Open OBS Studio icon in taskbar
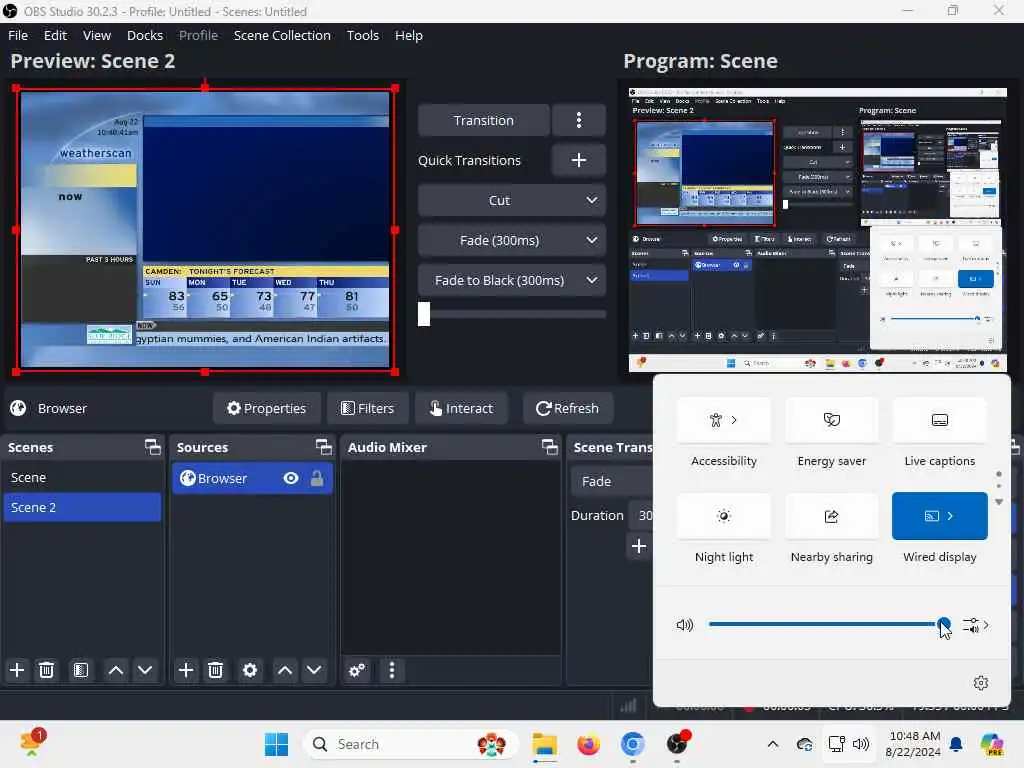This screenshot has width=1024, height=768. (677, 744)
